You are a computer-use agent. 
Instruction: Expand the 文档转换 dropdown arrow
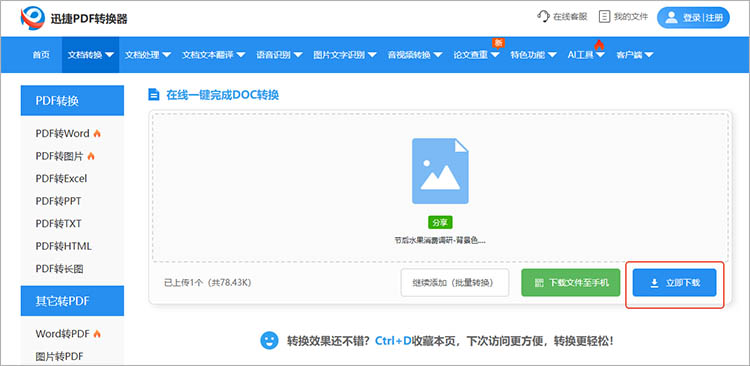coord(109,55)
